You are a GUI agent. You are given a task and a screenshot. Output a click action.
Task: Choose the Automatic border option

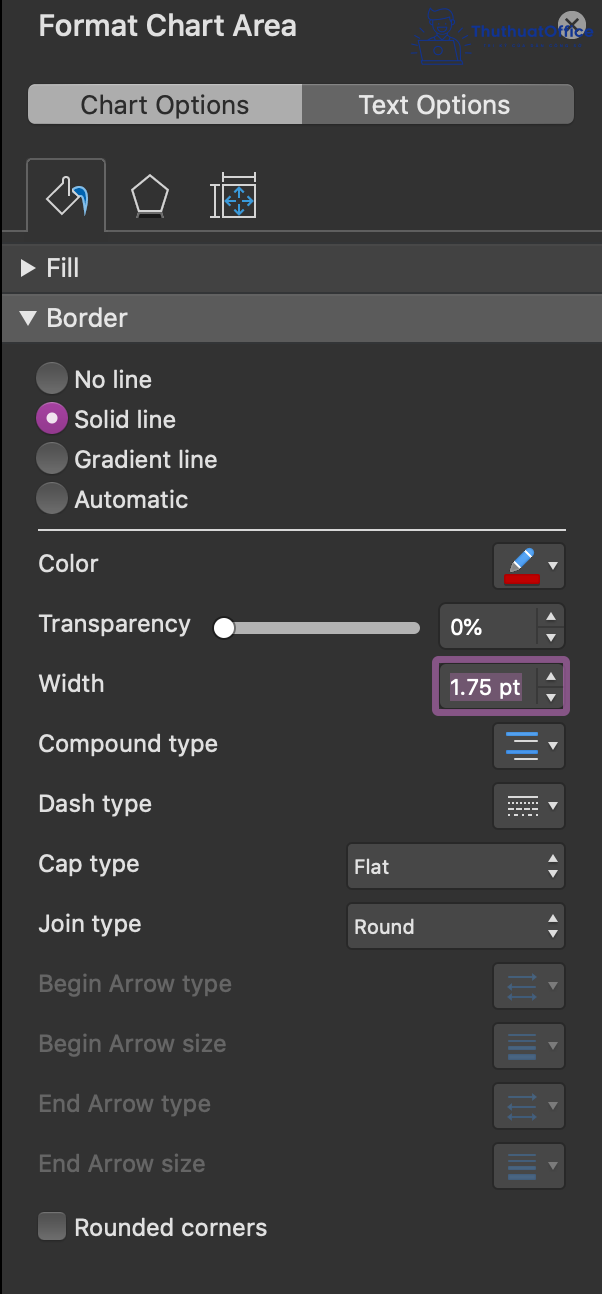click(x=52, y=499)
